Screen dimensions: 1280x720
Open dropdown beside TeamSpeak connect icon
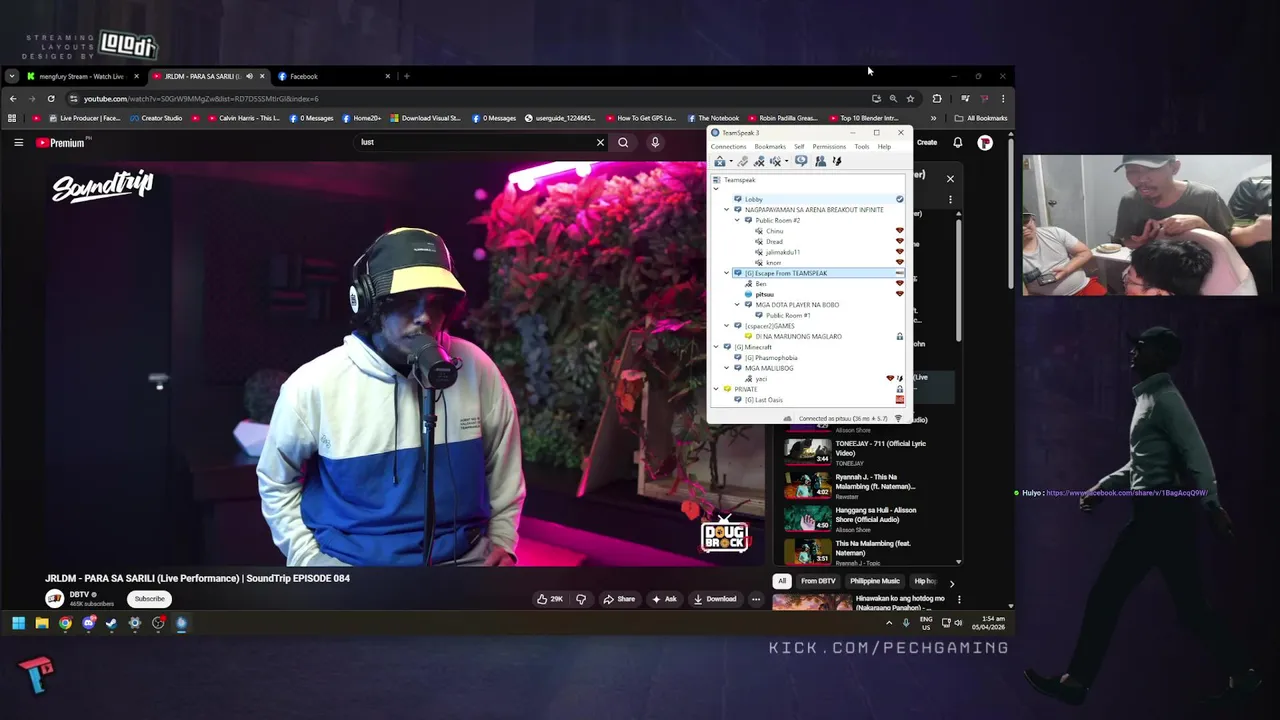(731, 161)
